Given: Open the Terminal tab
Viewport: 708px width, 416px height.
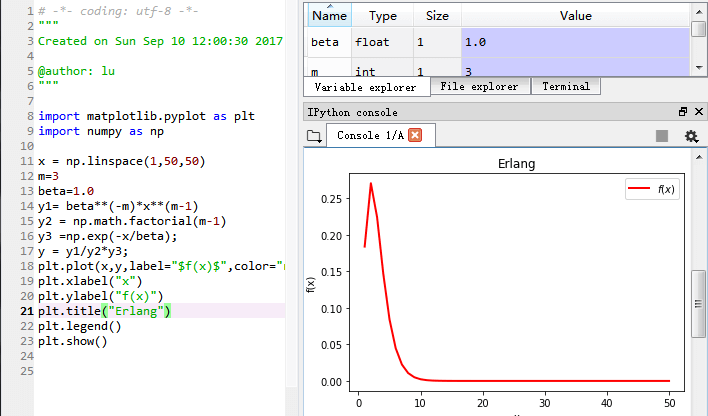Looking at the screenshot, I should [x=566, y=87].
